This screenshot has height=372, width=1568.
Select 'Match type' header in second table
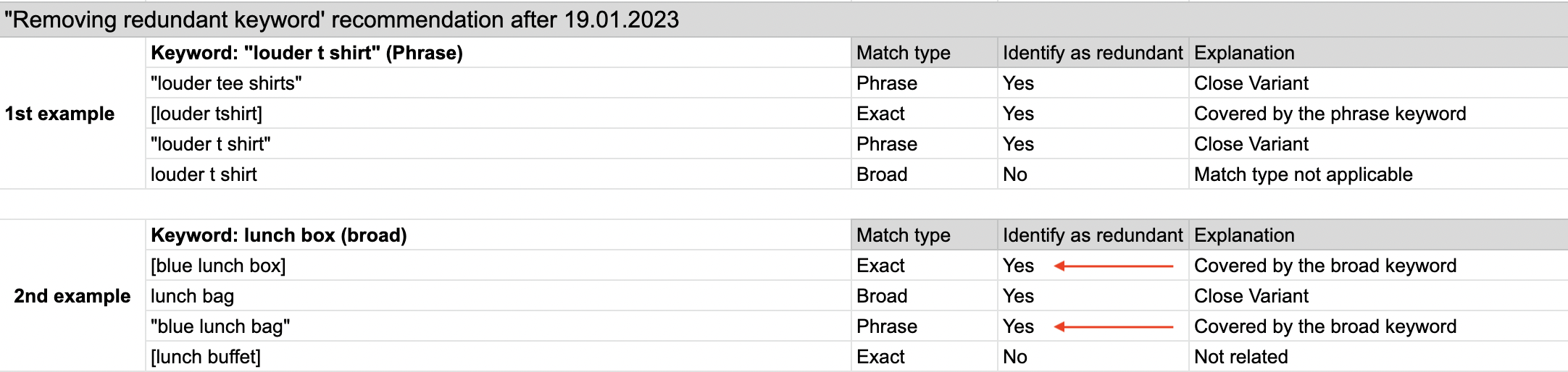(925, 235)
